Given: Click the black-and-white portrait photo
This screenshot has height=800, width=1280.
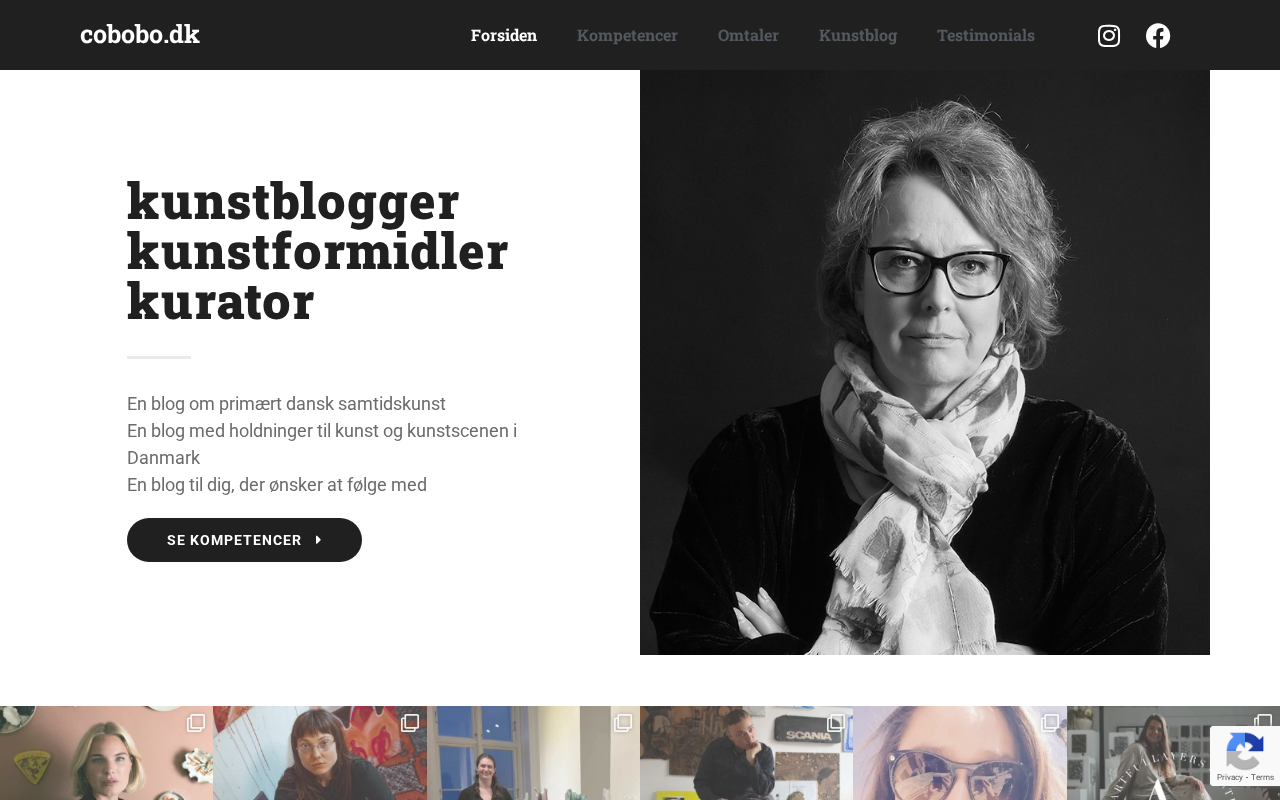Looking at the screenshot, I should point(925,362).
